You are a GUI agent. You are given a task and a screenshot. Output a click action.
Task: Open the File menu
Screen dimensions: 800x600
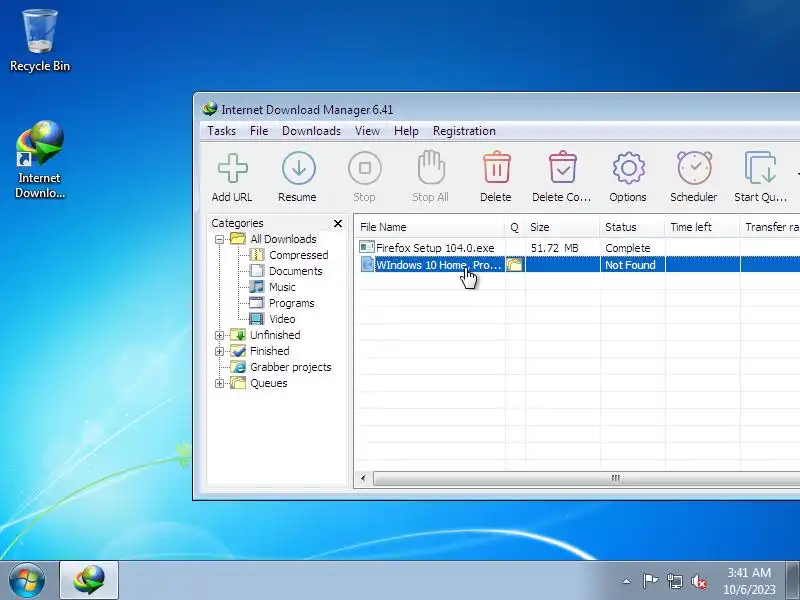click(259, 131)
